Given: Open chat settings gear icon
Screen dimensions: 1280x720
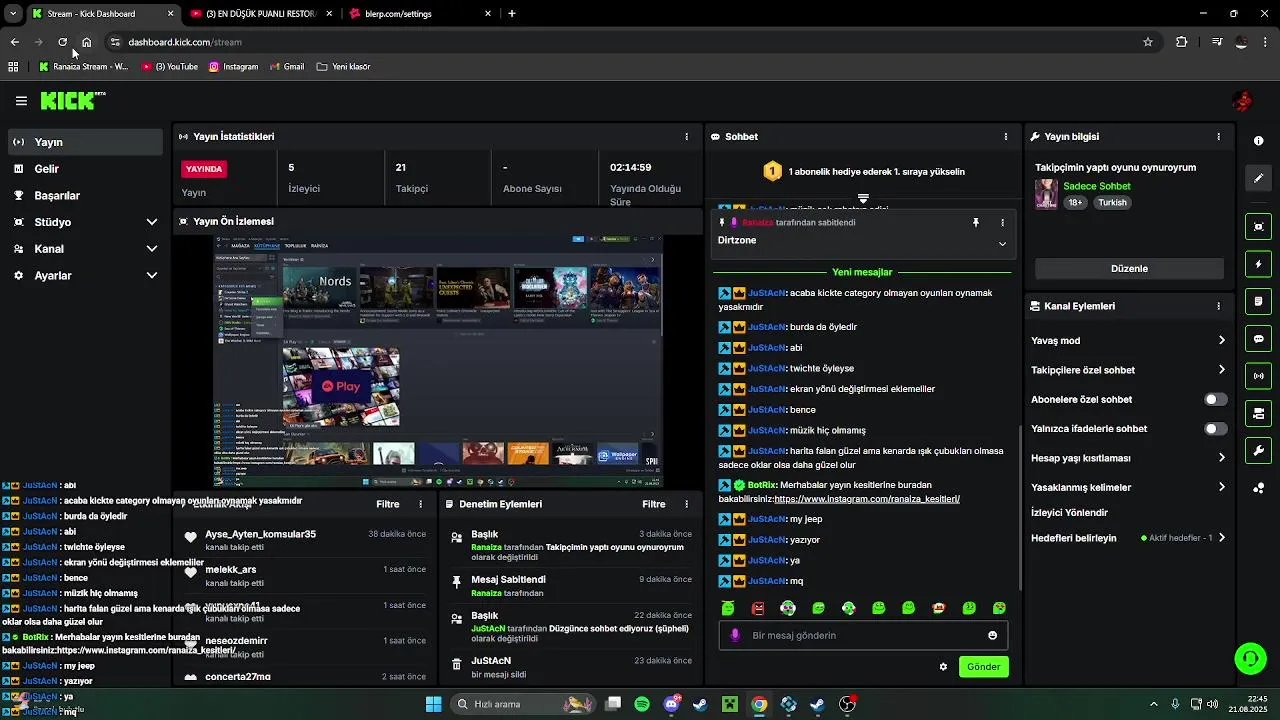Looking at the screenshot, I should point(943,667).
